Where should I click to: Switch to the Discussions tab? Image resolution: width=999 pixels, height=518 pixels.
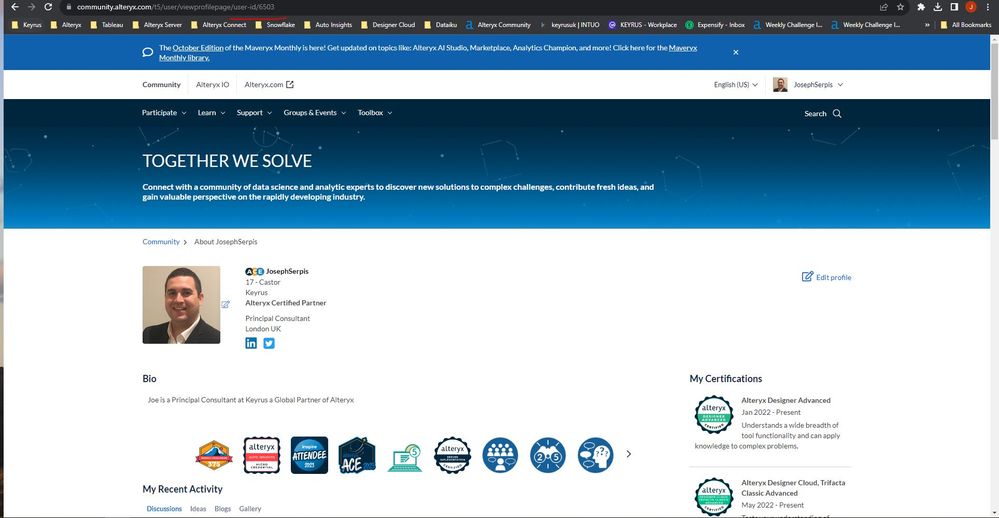click(x=164, y=508)
